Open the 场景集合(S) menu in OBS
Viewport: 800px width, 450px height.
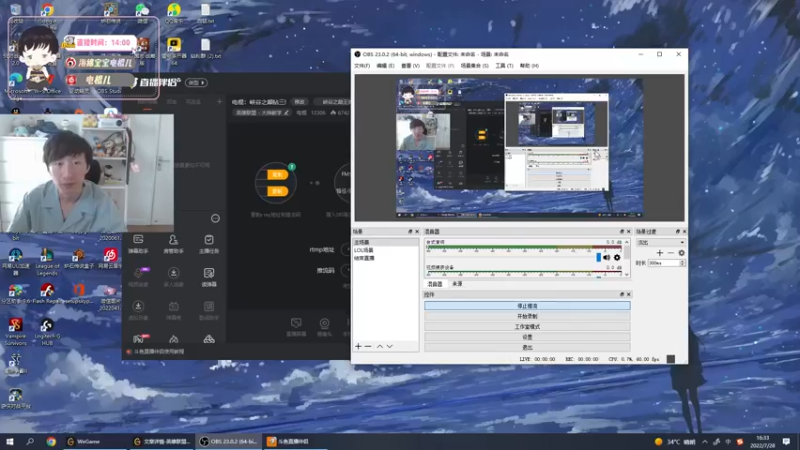tap(474, 66)
